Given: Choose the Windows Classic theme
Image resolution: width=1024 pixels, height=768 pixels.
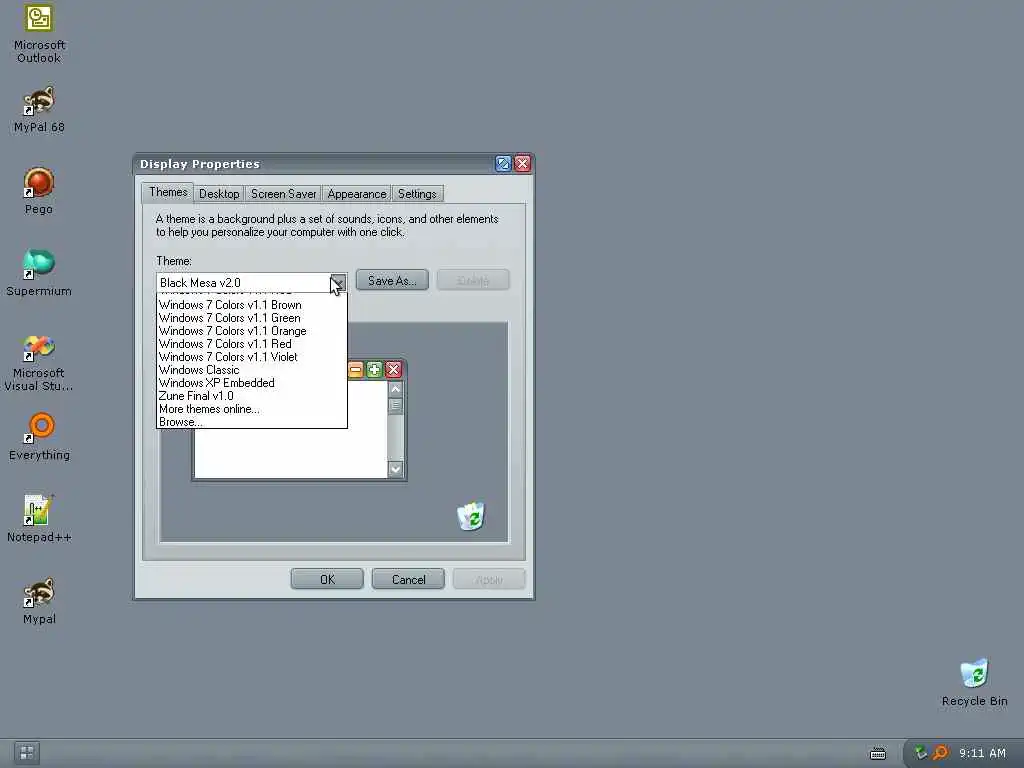Looking at the screenshot, I should pos(251,370).
